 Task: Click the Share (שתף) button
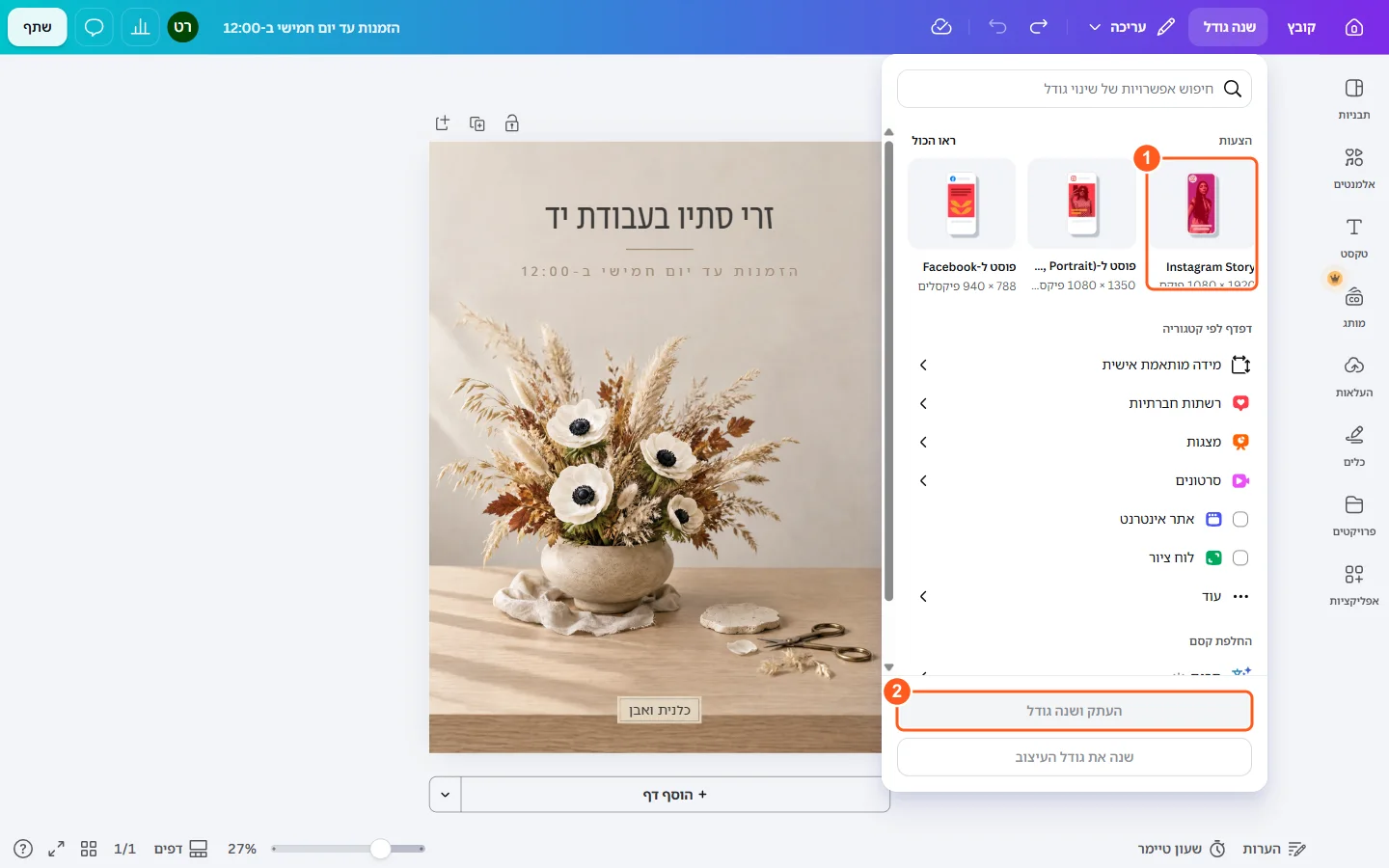pyautogui.click(x=38, y=27)
